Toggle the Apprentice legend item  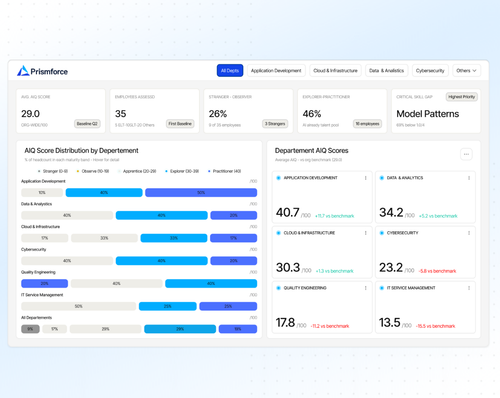coord(137,171)
